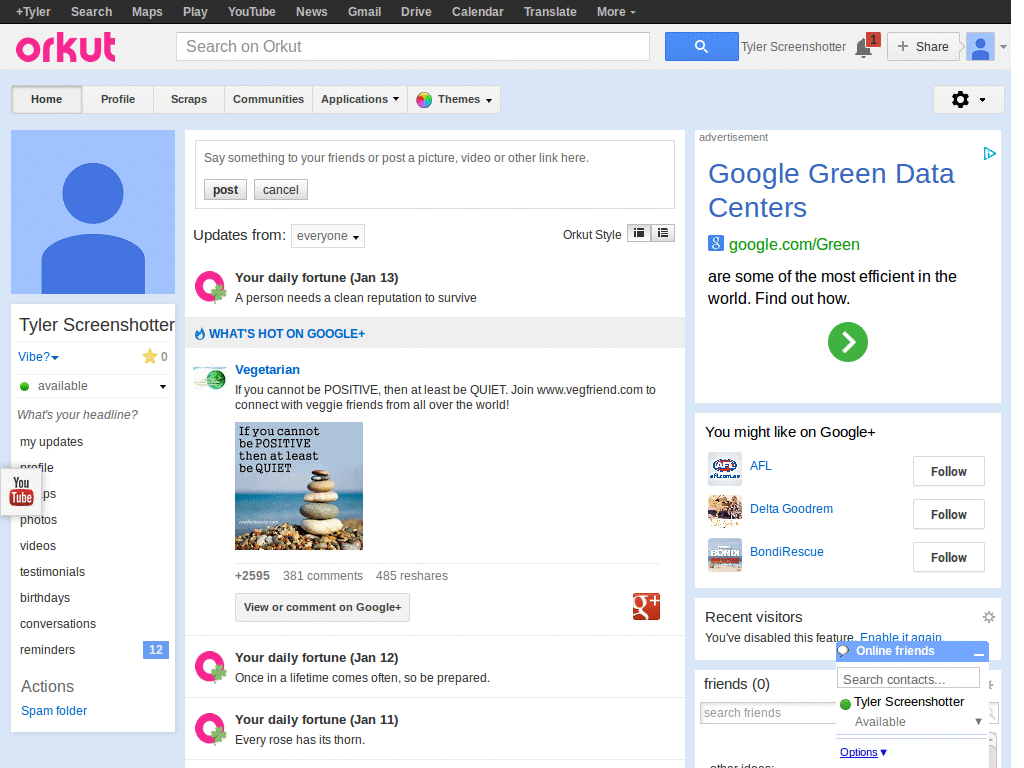Open the chat Options menu
Viewport: 1024px width, 768px height.
coord(863,752)
